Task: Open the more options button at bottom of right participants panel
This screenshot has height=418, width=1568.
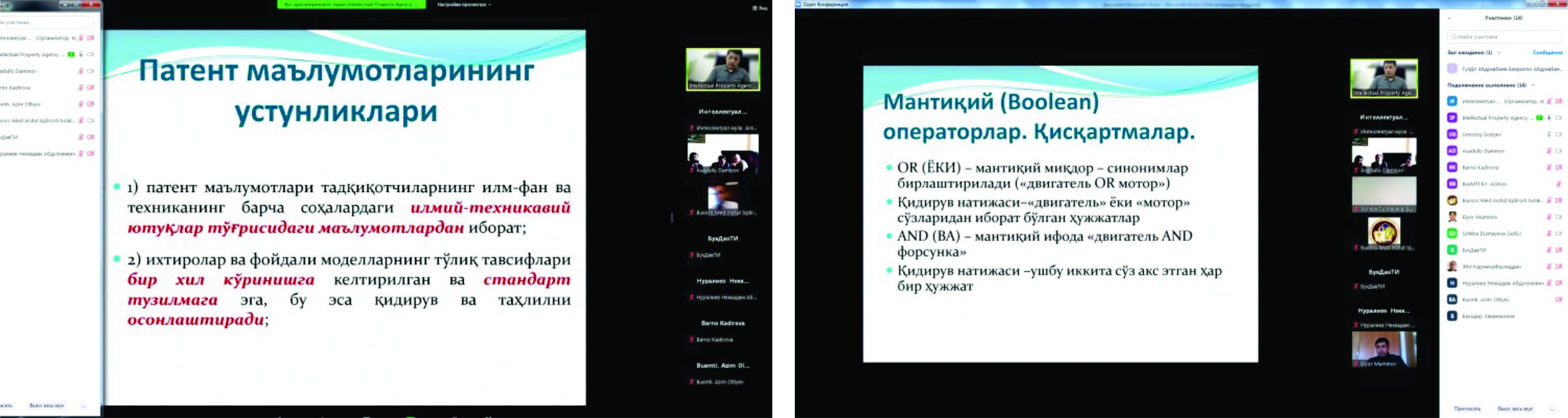Action: [x=1552, y=408]
